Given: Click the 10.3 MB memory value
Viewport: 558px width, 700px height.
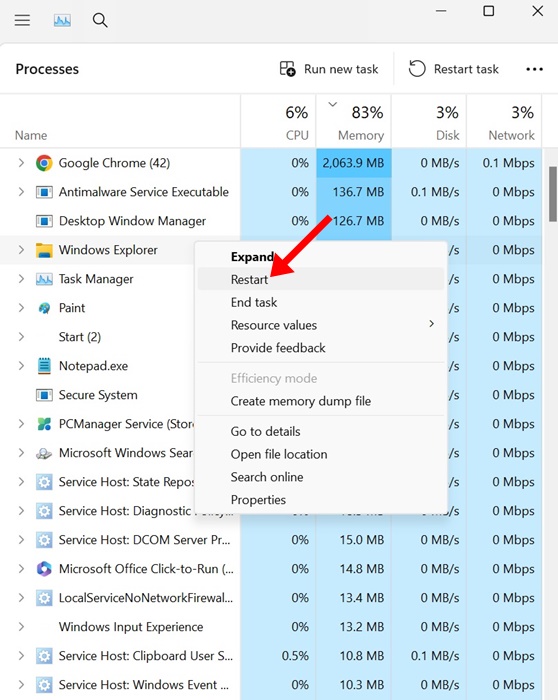Looking at the screenshot, I should pos(362,685).
